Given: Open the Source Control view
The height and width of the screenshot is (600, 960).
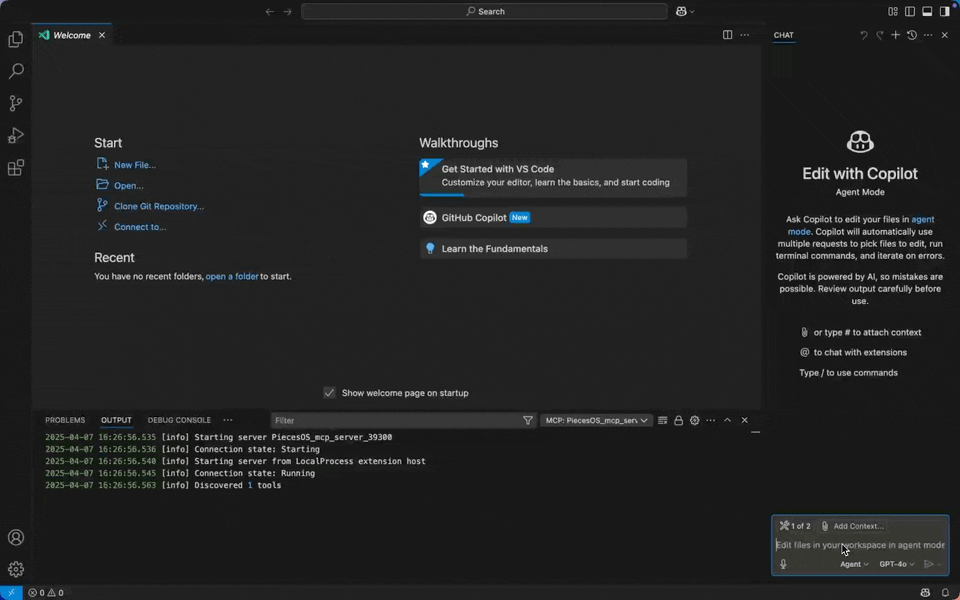Looking at the screenshot, I should coord(16,103).
